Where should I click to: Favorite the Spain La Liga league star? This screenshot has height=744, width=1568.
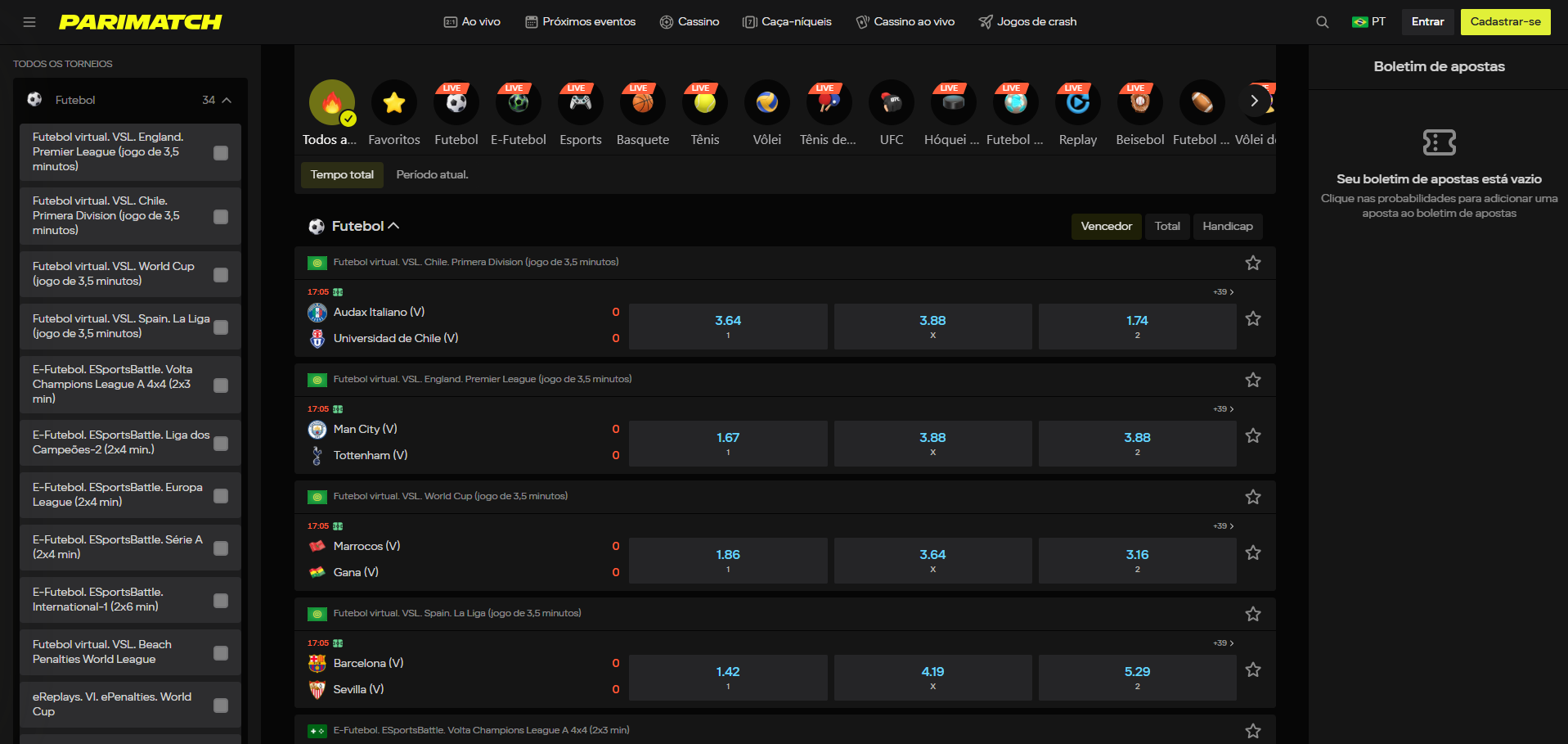(1253, 614)
